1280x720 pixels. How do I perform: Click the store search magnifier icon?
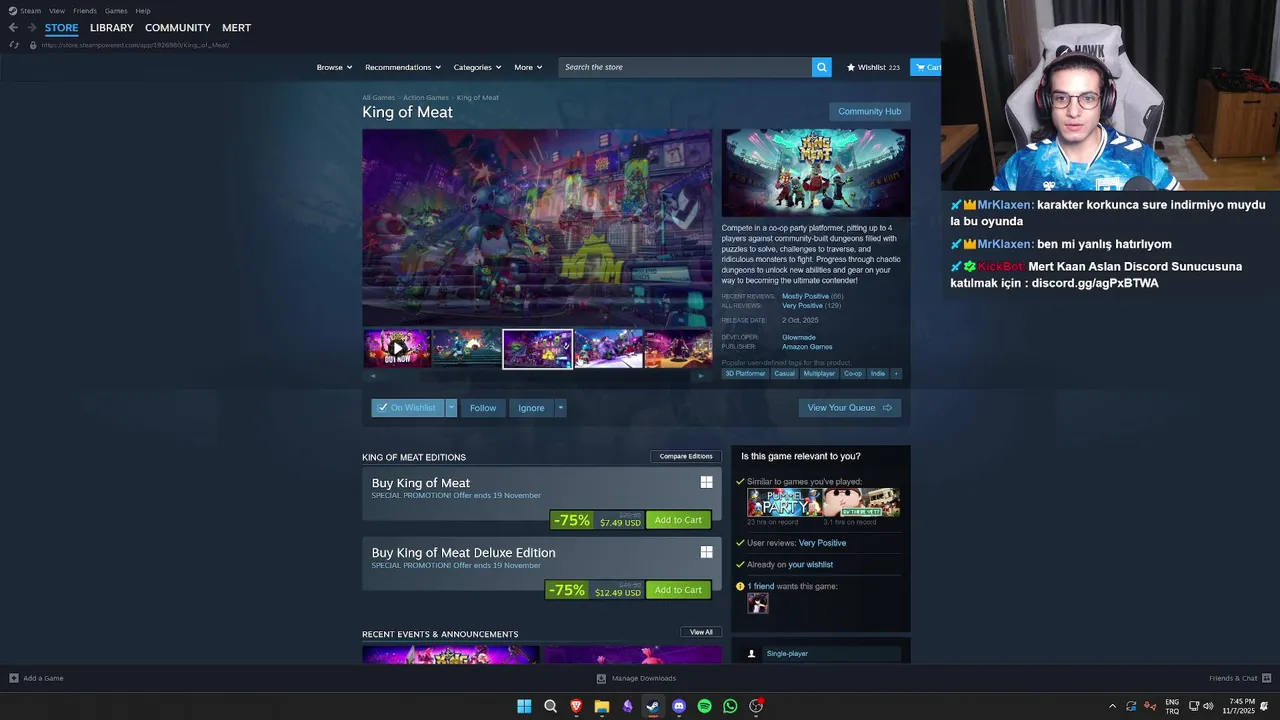tap(821, 67)
